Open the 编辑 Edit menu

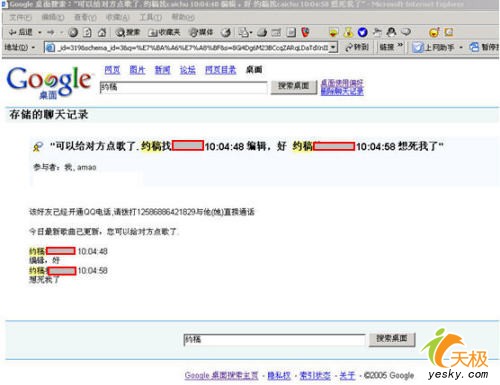[x=53, y=17]
